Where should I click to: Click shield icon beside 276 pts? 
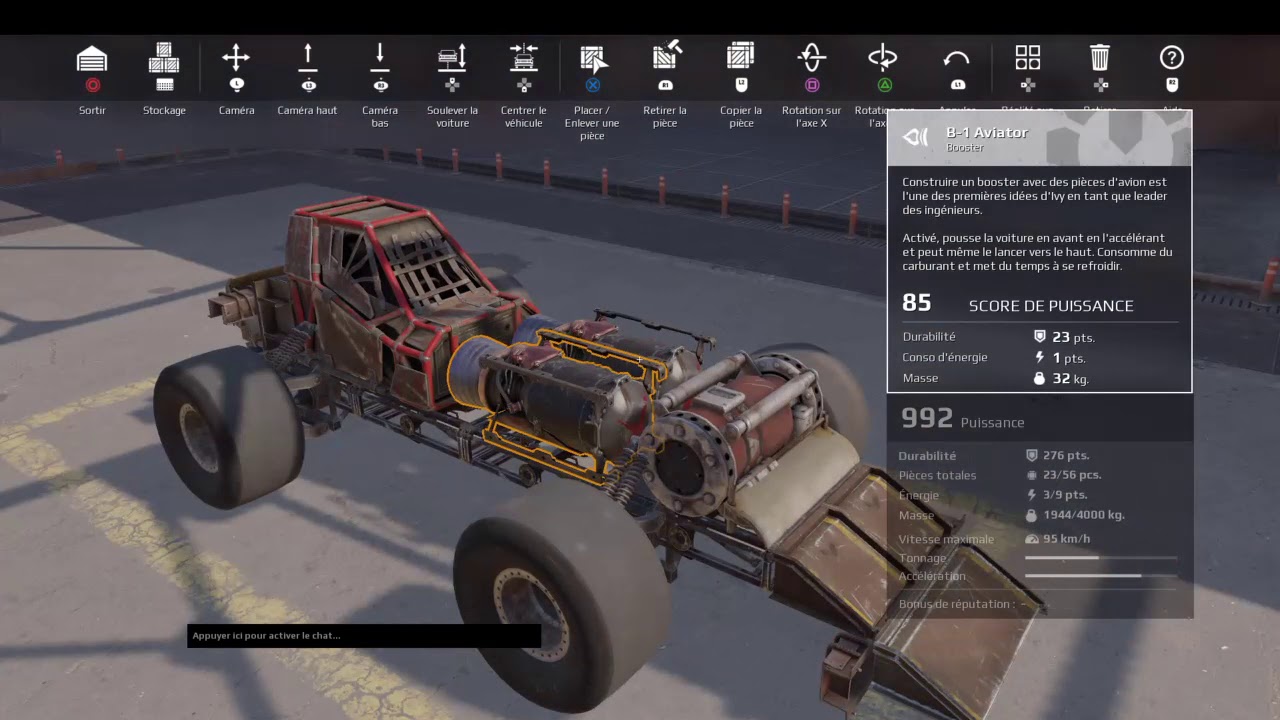click(1032, 455)
